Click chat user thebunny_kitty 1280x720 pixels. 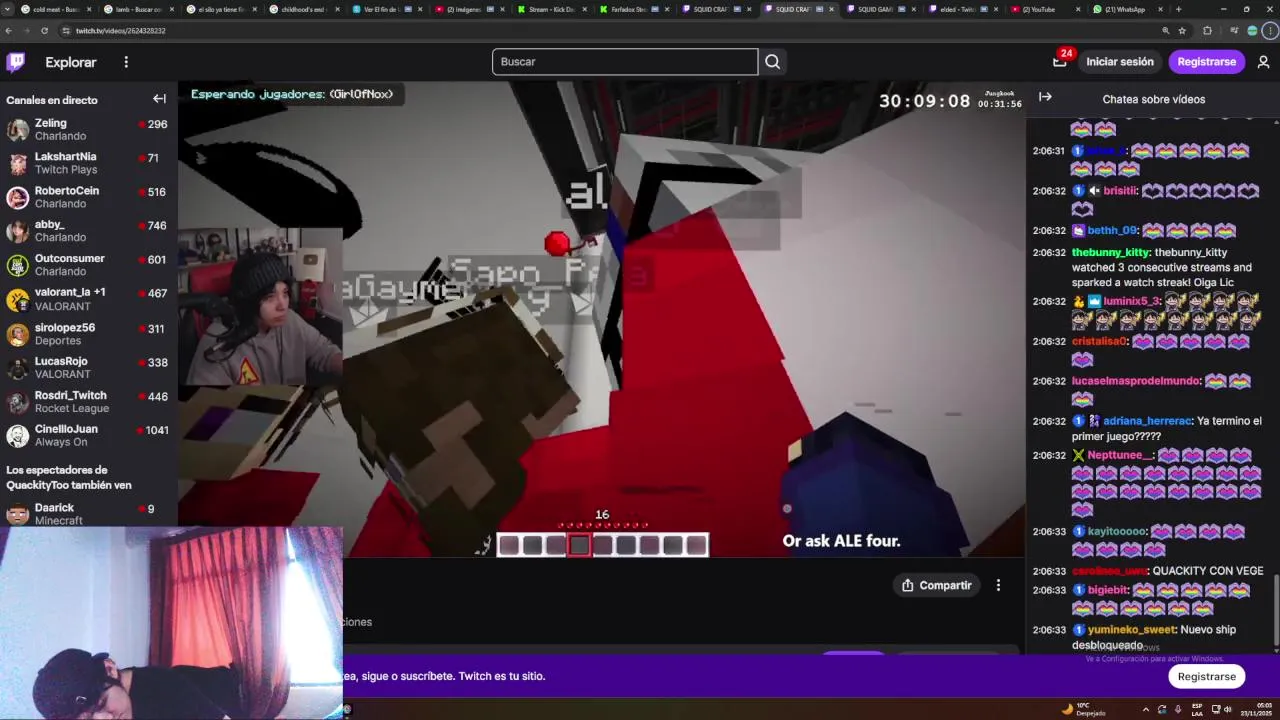tap(1110, 253)
